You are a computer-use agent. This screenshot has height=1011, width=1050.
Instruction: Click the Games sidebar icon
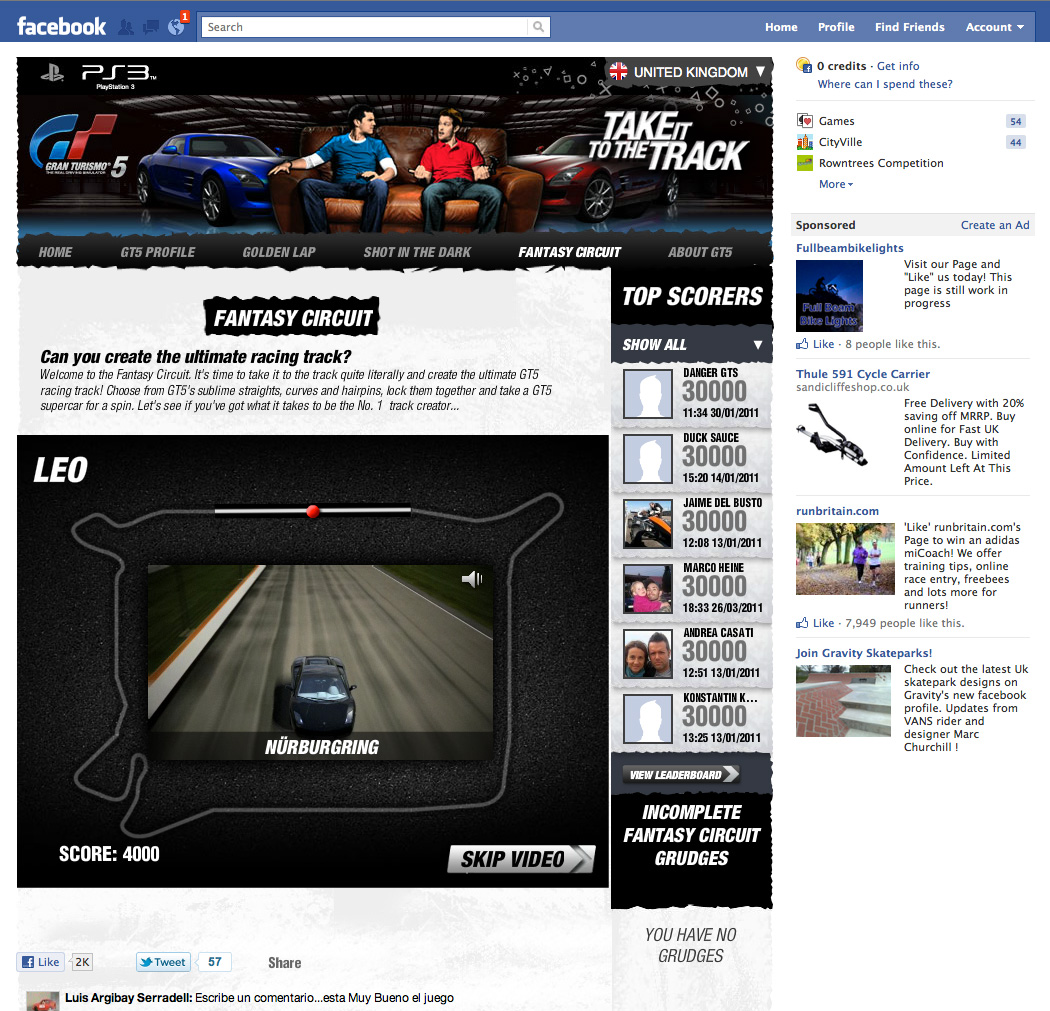pyautogui.click(x=804, y=121)
